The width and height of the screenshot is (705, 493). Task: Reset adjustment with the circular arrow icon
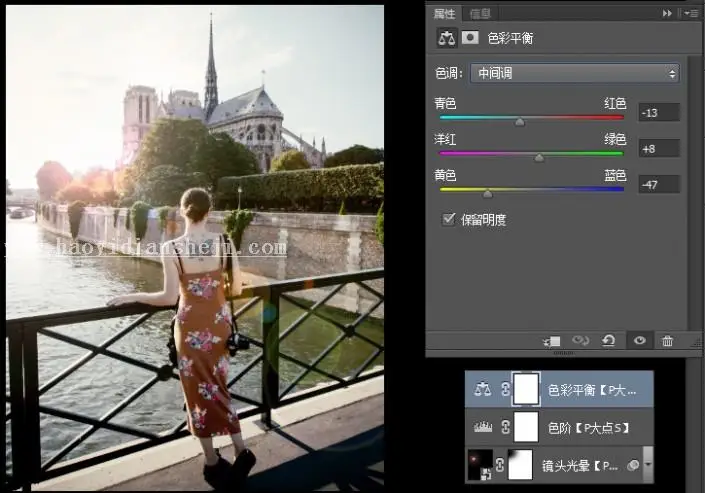[x=609, y=341]
